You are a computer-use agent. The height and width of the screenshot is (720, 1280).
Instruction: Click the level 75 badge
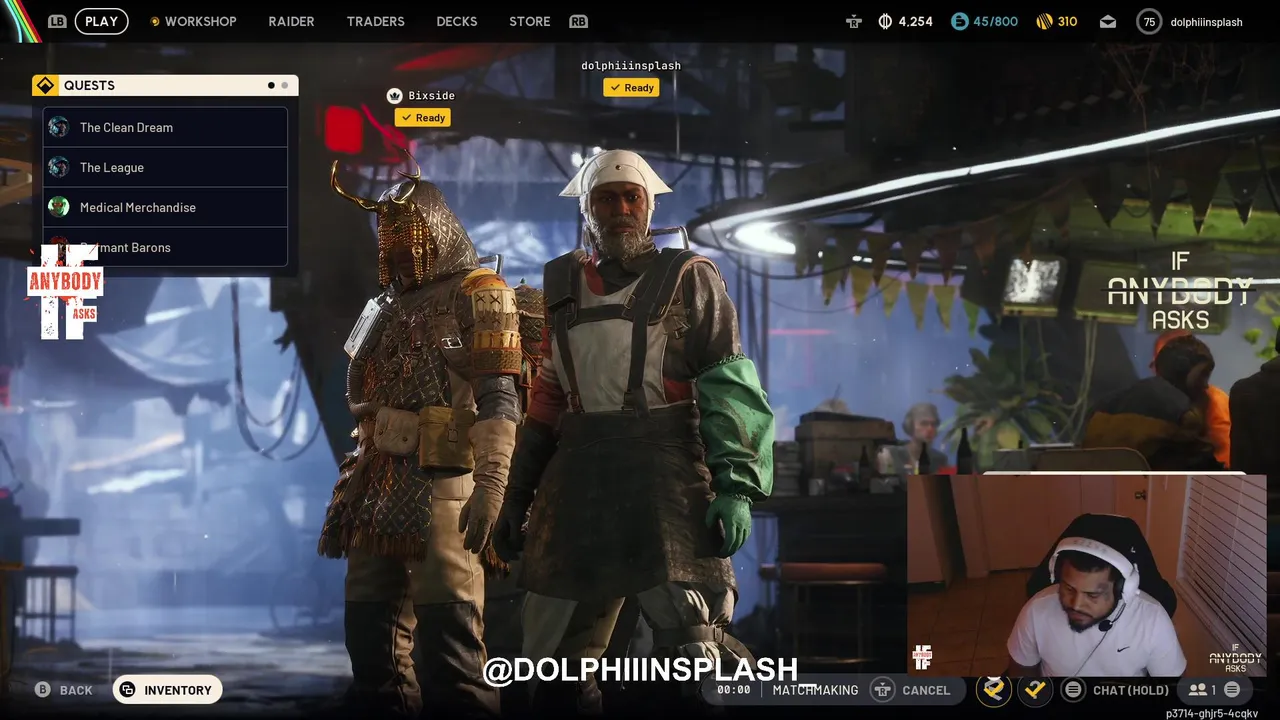point(1149,21)
